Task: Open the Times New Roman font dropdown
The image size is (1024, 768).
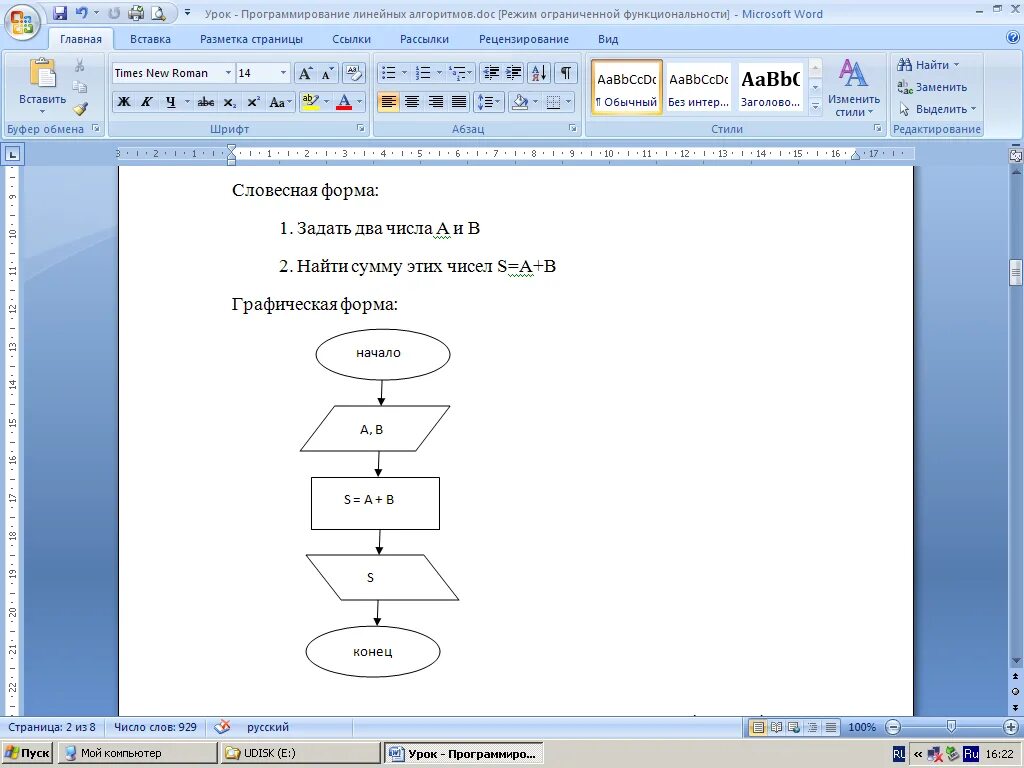Action: (x=228, y=73)
